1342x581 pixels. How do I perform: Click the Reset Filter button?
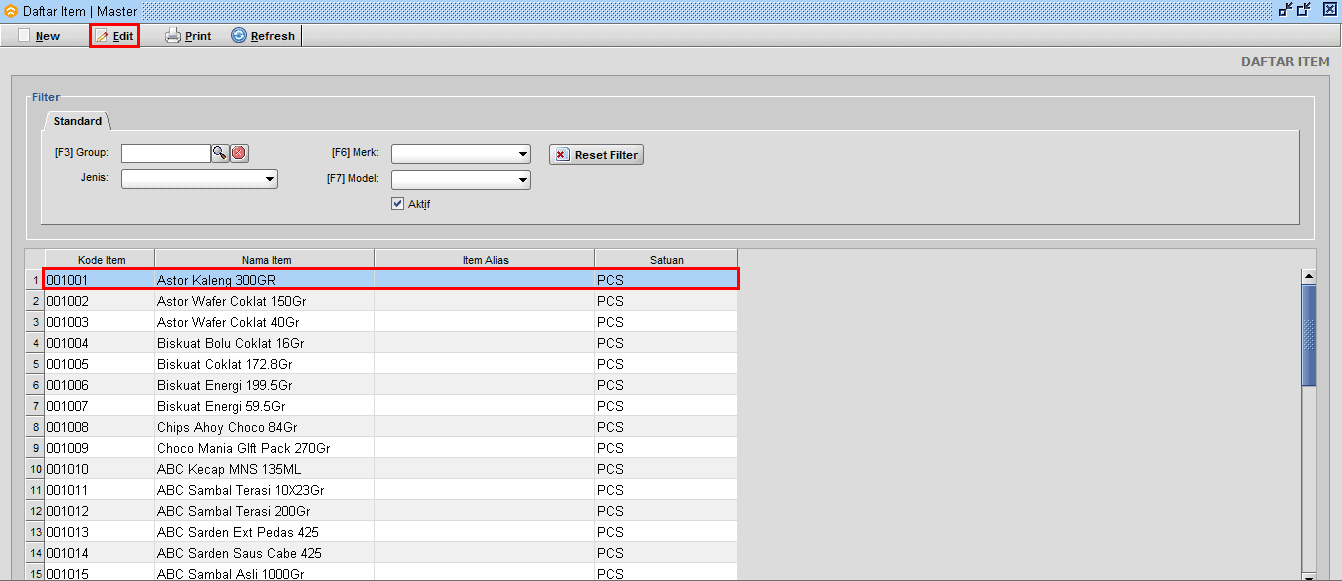(x=596, y=155)
